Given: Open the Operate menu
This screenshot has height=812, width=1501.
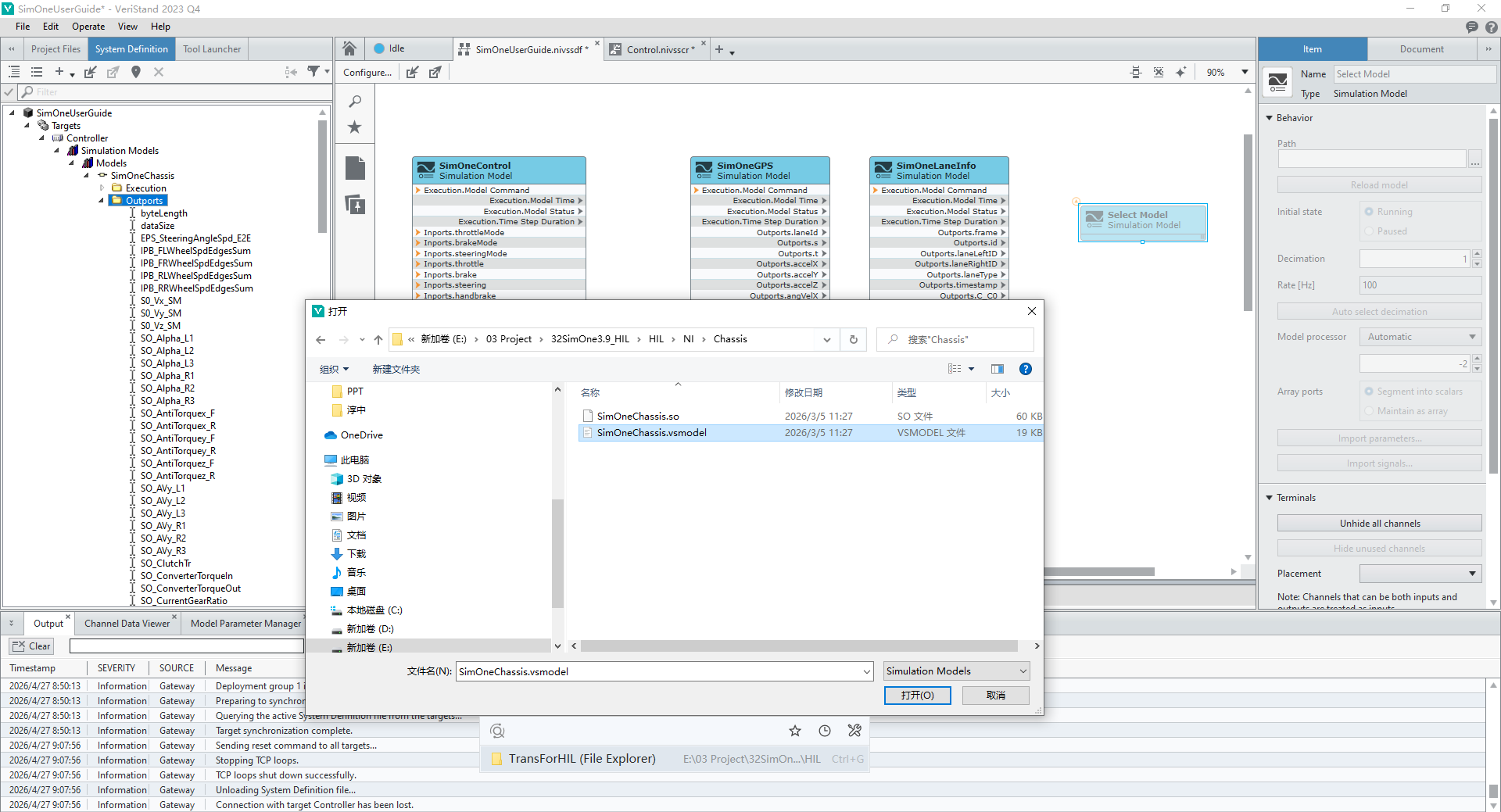Looking at the screenshot, I should click(x=88, y=27).
